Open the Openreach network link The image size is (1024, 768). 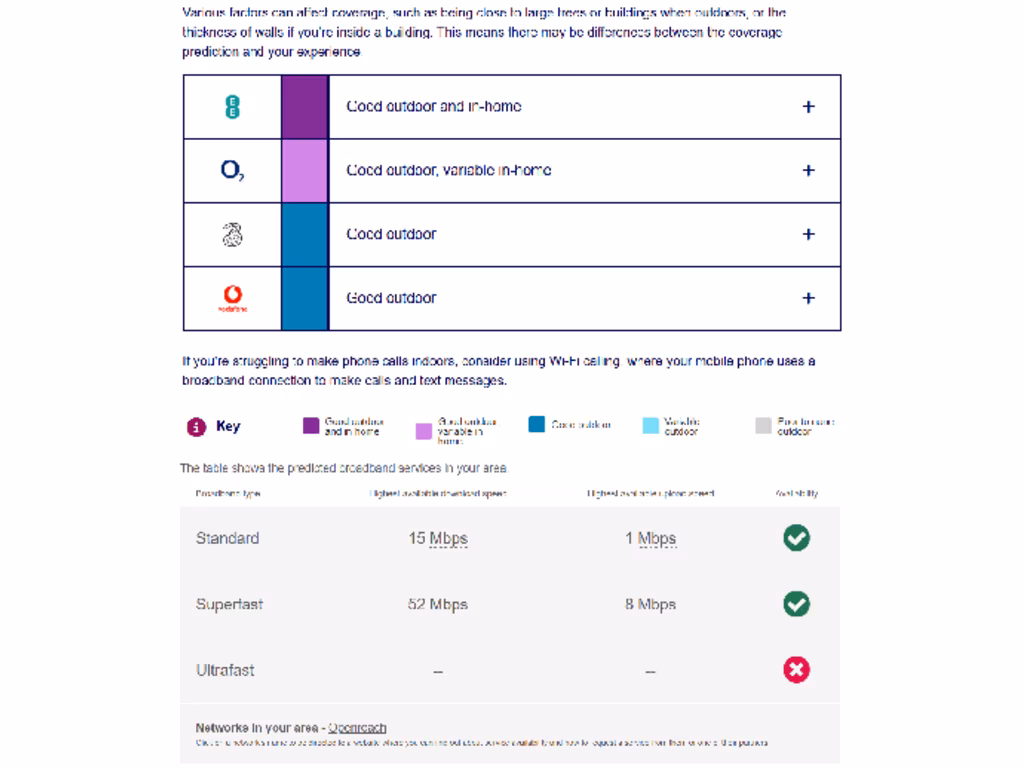point(357,728)
